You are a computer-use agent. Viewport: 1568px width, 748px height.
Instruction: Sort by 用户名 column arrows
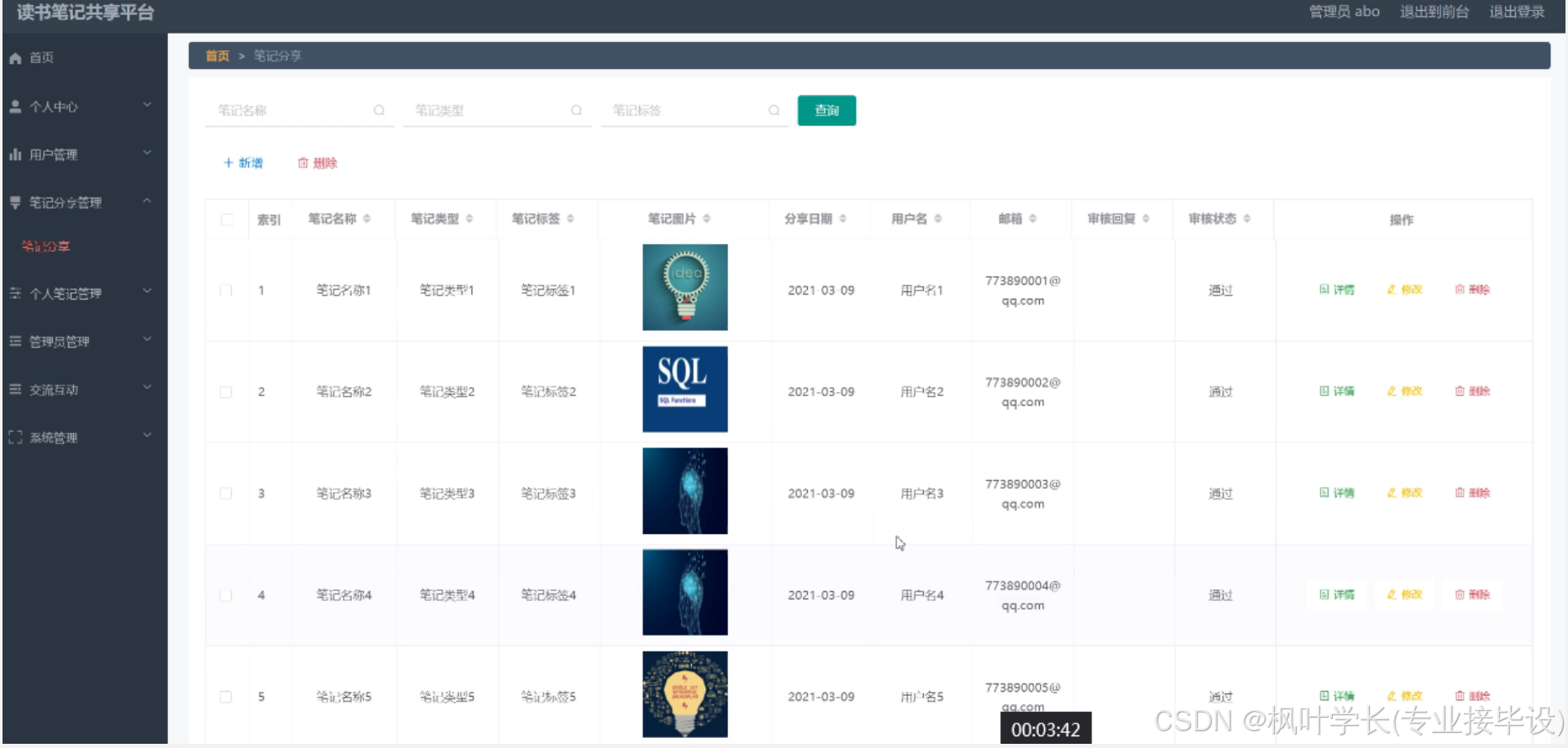(x=938, y=218)
